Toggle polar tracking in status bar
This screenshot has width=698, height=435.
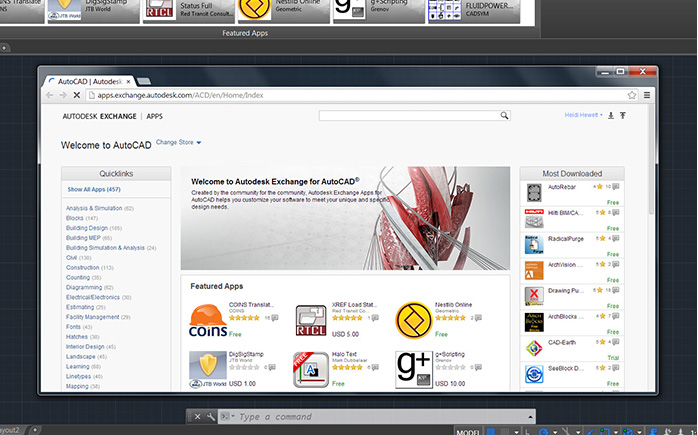click(x=544, y=431)
